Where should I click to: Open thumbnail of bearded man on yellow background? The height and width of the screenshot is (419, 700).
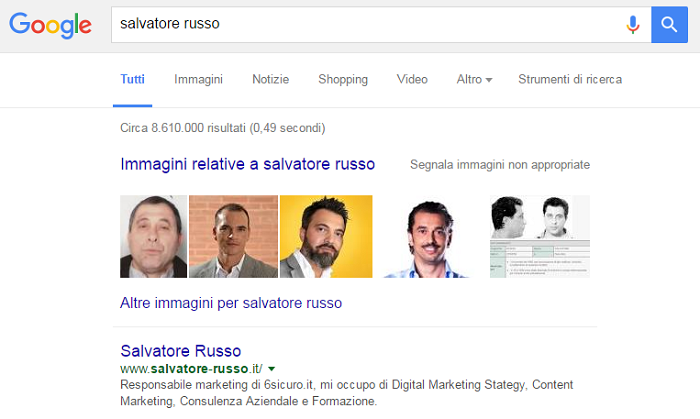coord(326,236)
